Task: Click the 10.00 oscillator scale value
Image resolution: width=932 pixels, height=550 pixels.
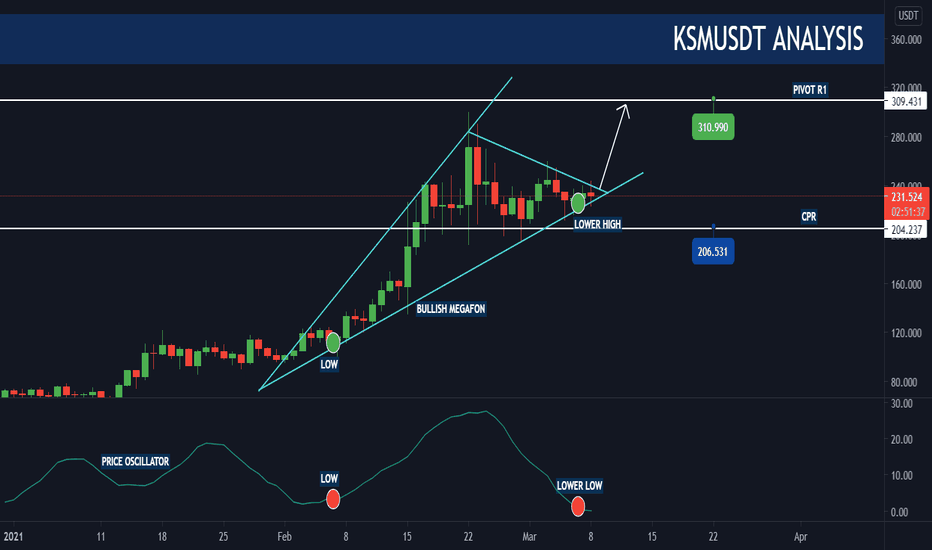Action: click(902, 476)
